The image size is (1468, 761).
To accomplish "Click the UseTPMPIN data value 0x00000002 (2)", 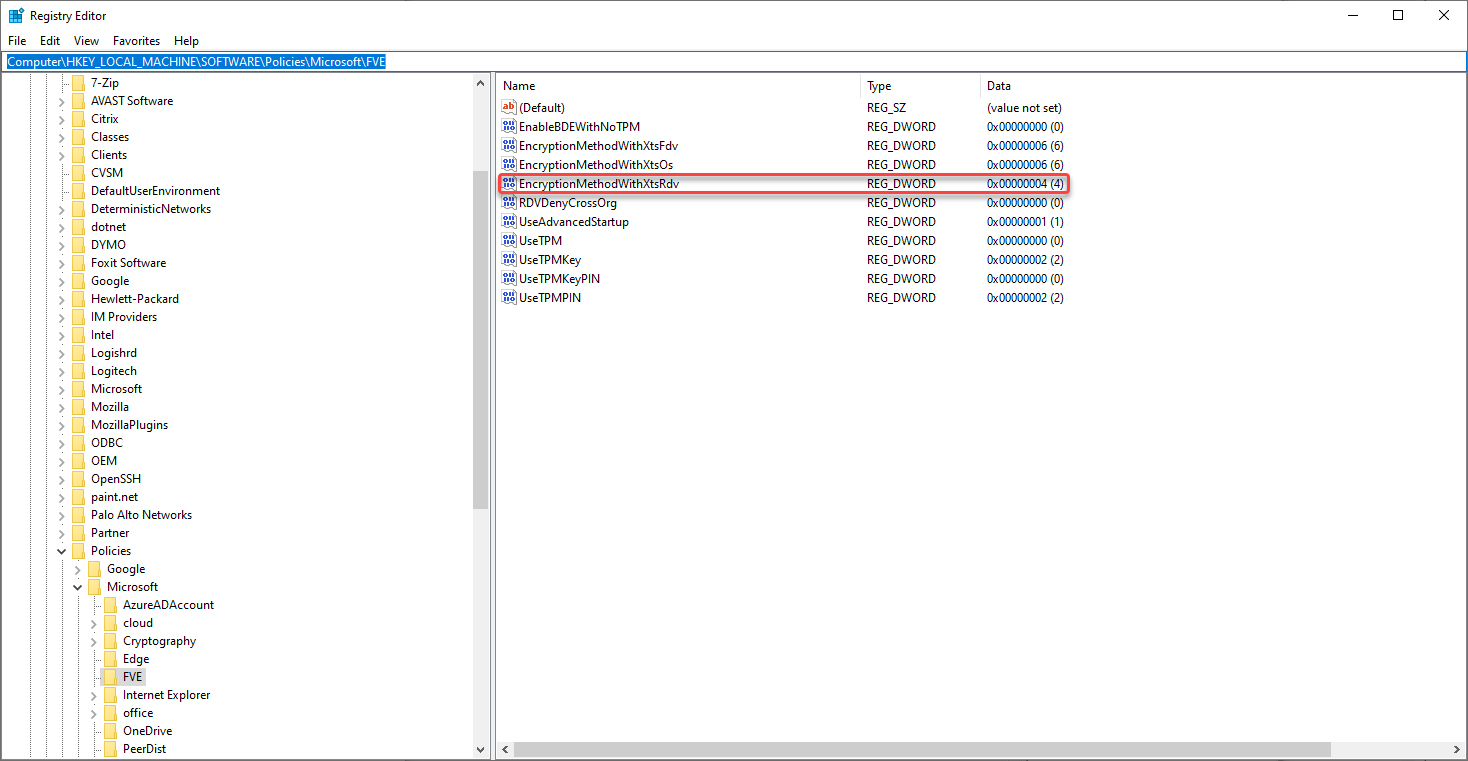I will click(1025, 298).
